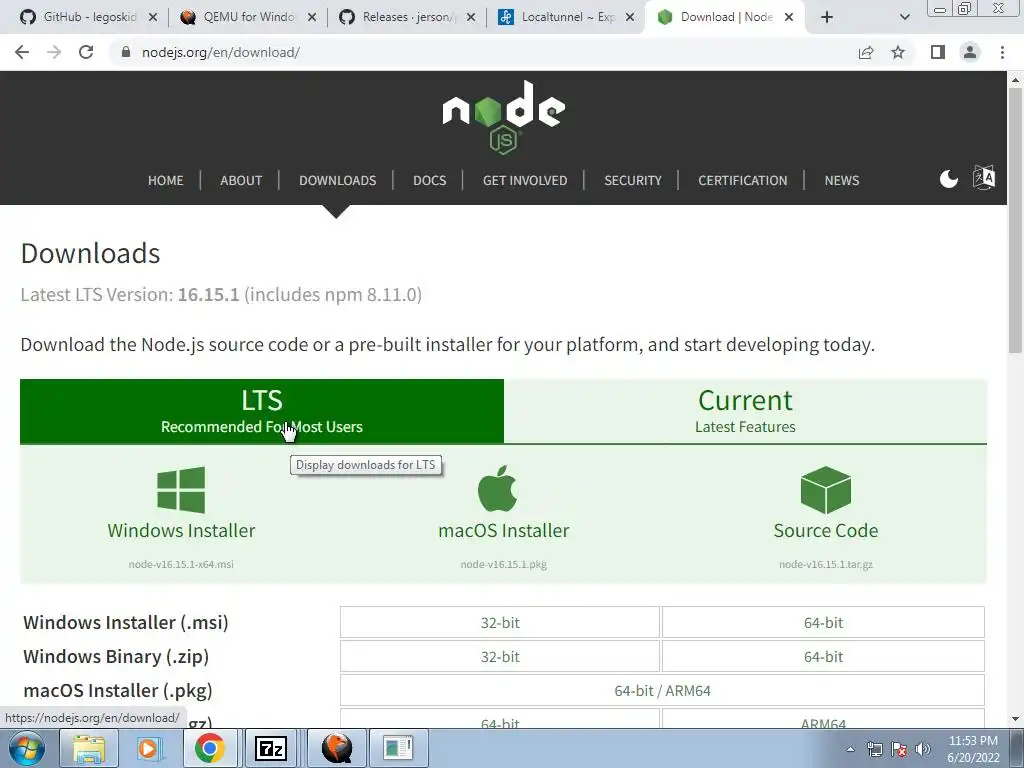The height and width of the screenshot is (768, 1024).
Task: Click the Node.js logo in the header
Action: [x=504, y=118]
